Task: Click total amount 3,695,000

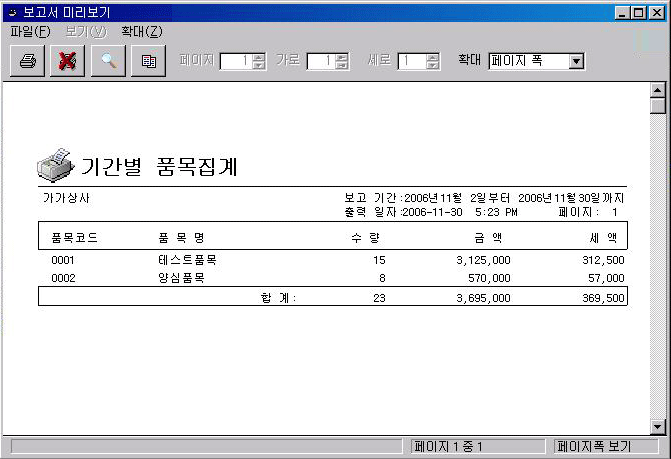Action: pyautogui.click(x=483, y=298)
